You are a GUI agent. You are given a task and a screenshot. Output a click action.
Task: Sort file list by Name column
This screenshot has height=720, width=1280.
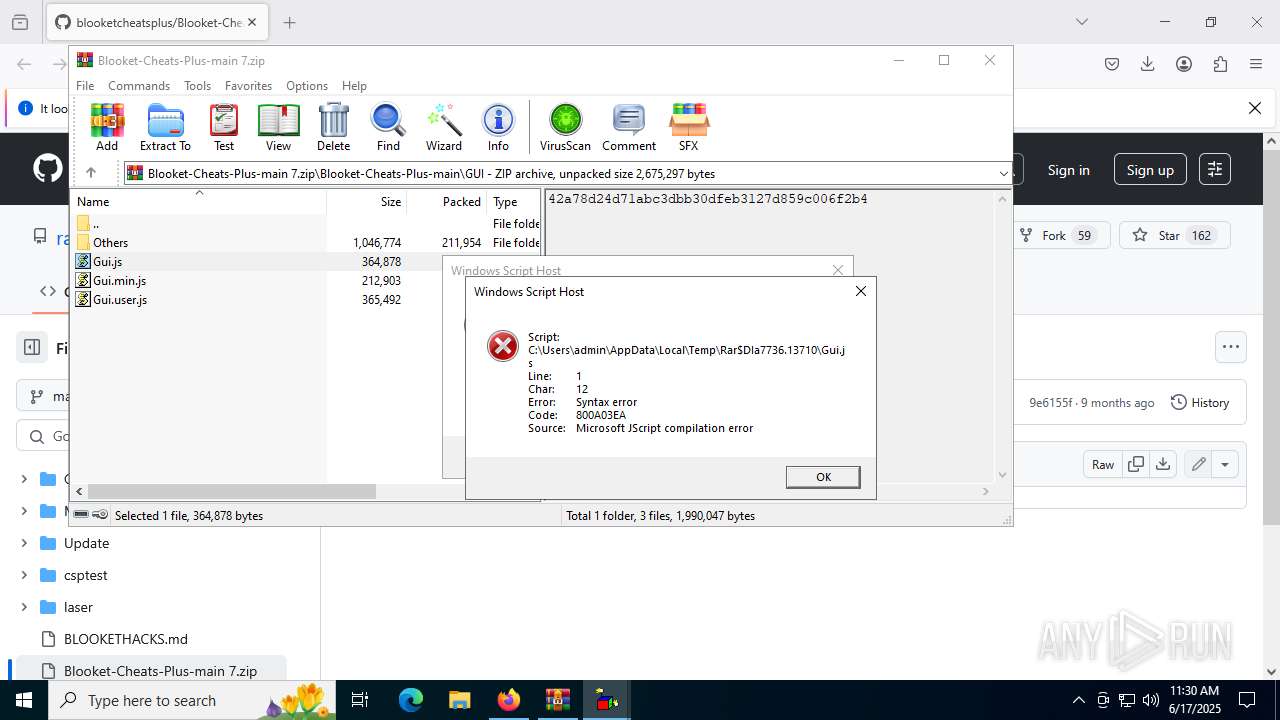[199, 201]
